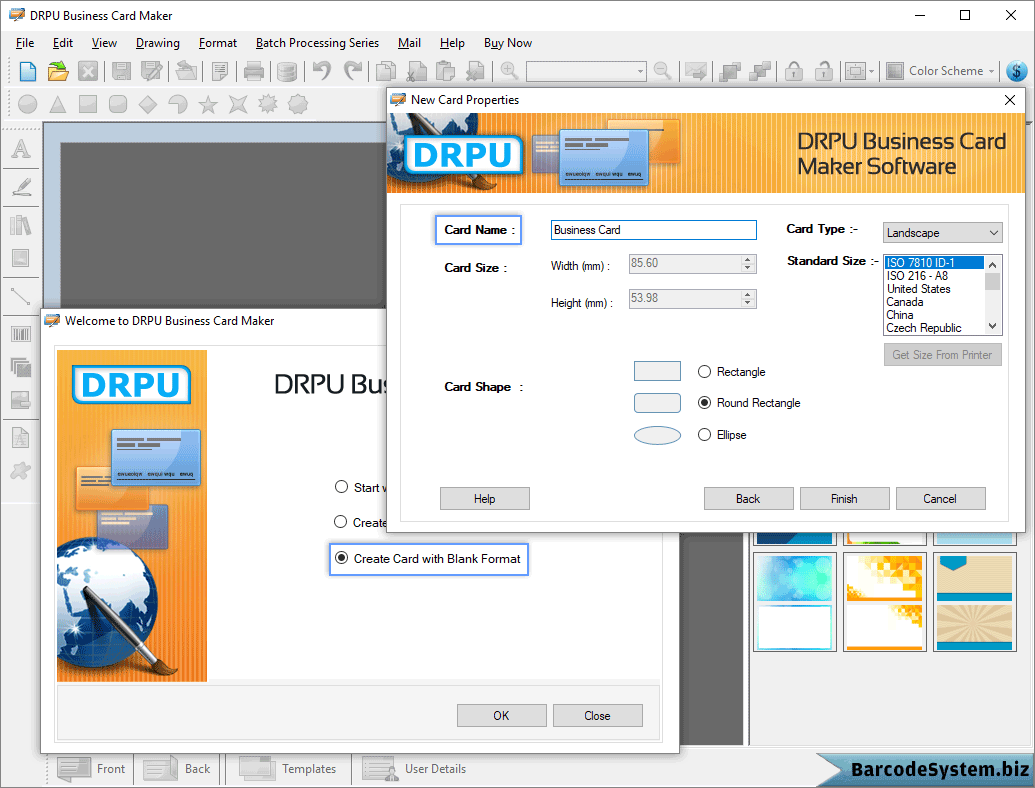Click the Back button in New Card Properties

[749, 498]
